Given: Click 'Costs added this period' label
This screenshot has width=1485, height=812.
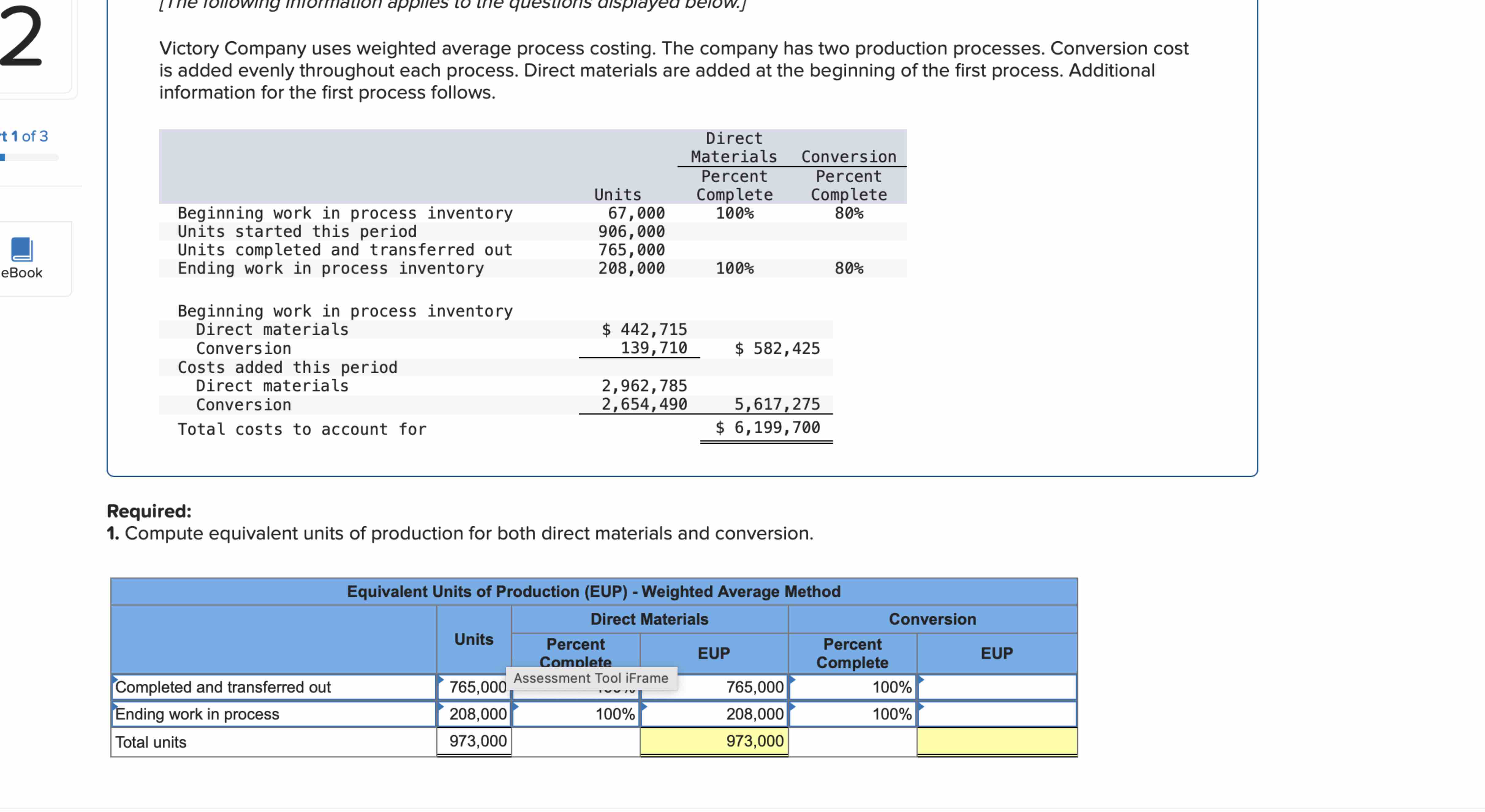Looking at the screenshot, I should click(288, 368).
